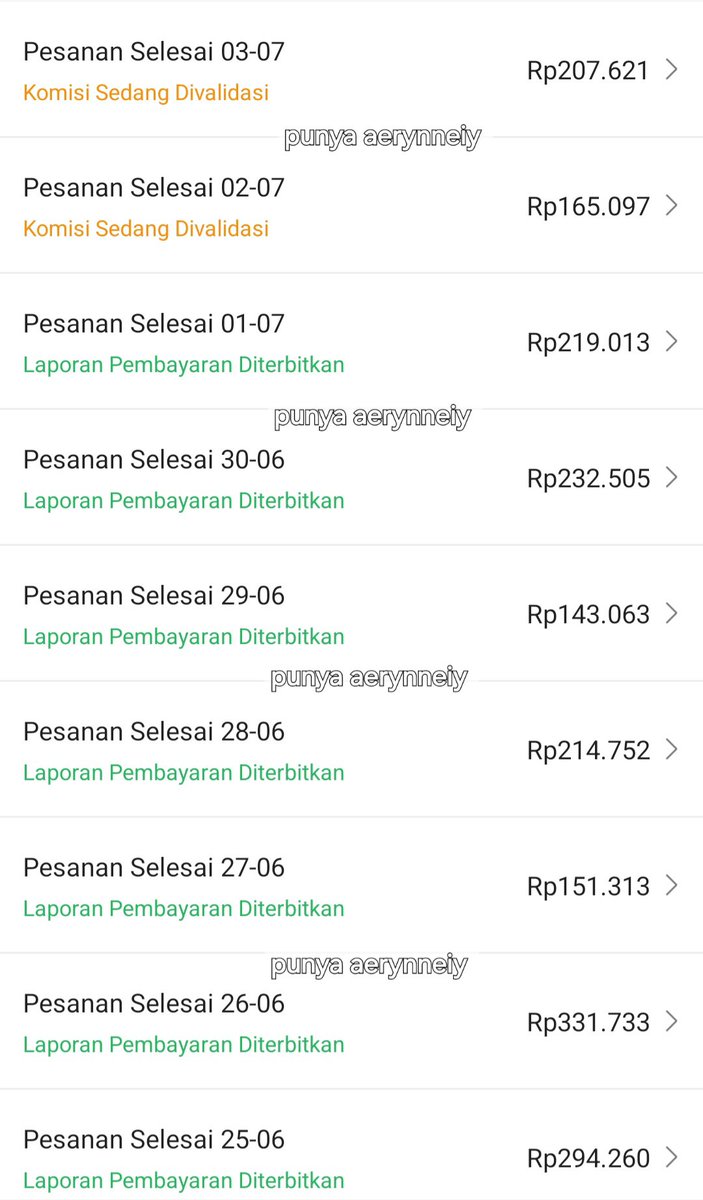This screenshot has width=703, height=1200.
Task: Click Laporan Pembayaran Diterbitkan under 29-06
Action: [184, 637]
